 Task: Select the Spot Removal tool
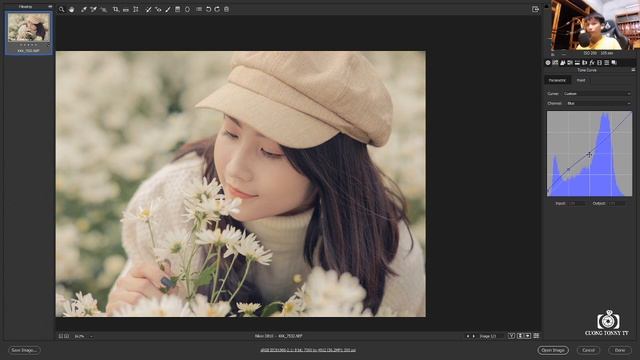click(148, 9)
